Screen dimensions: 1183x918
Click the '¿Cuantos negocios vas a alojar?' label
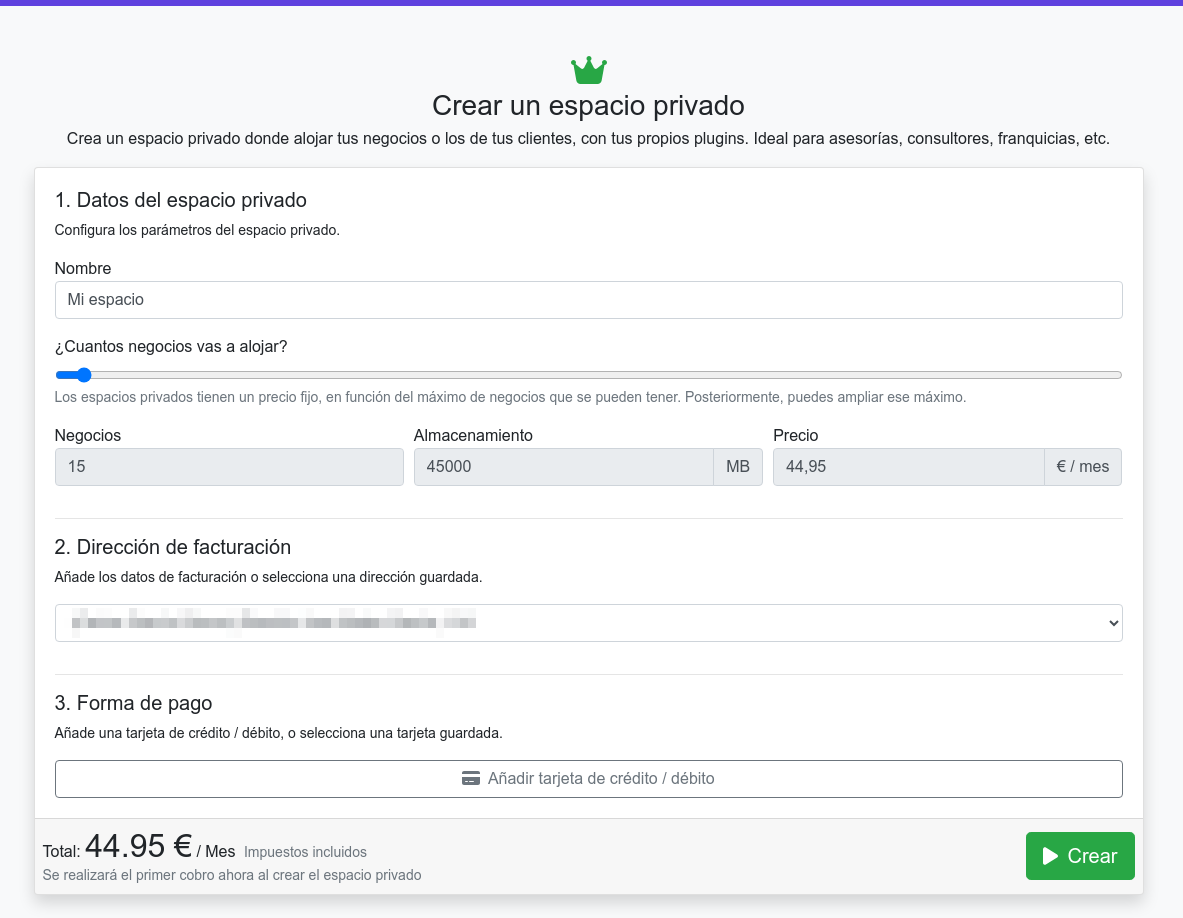tap(171, 346)
